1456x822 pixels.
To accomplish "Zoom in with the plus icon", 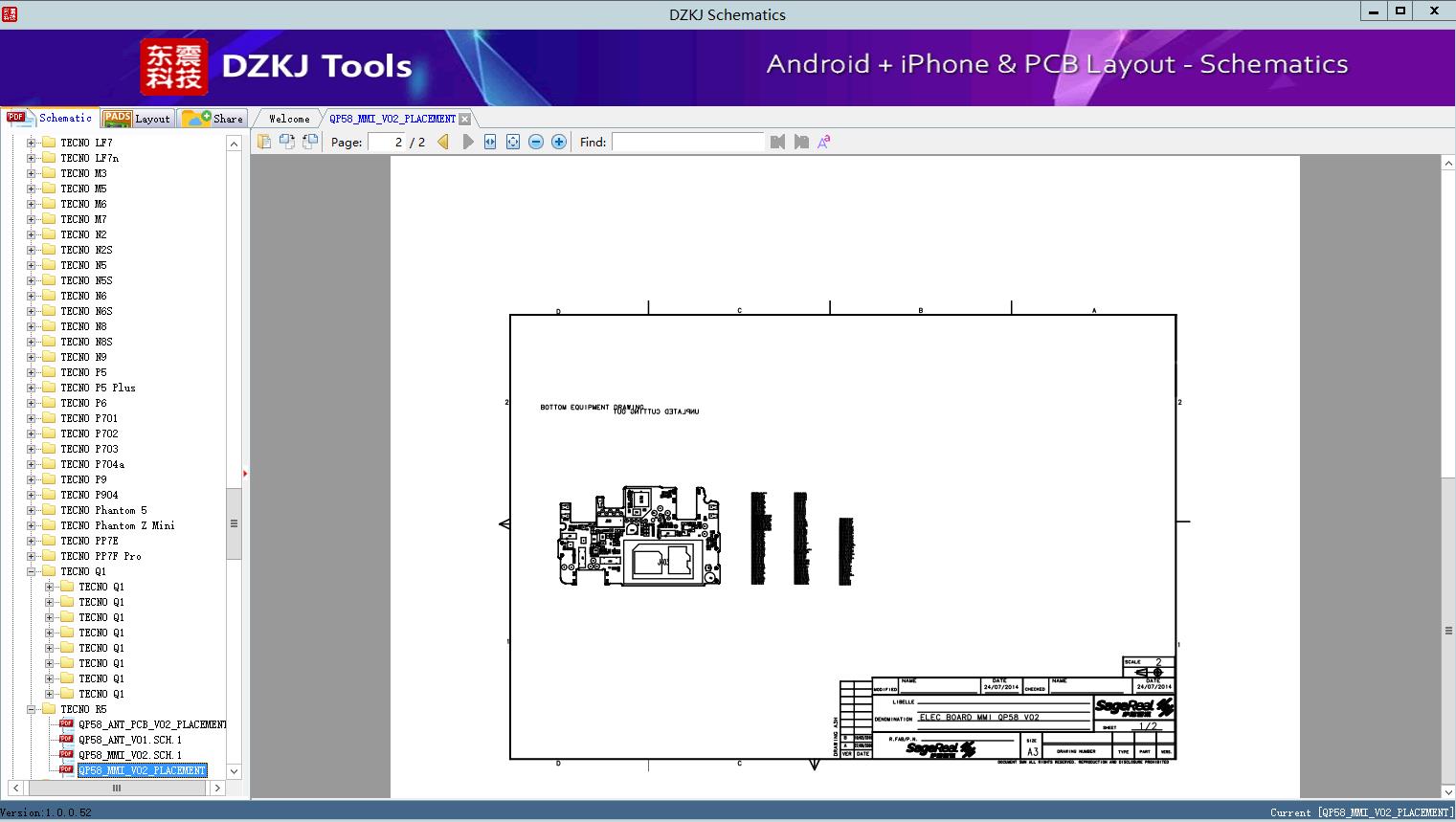I will (559, 142).
